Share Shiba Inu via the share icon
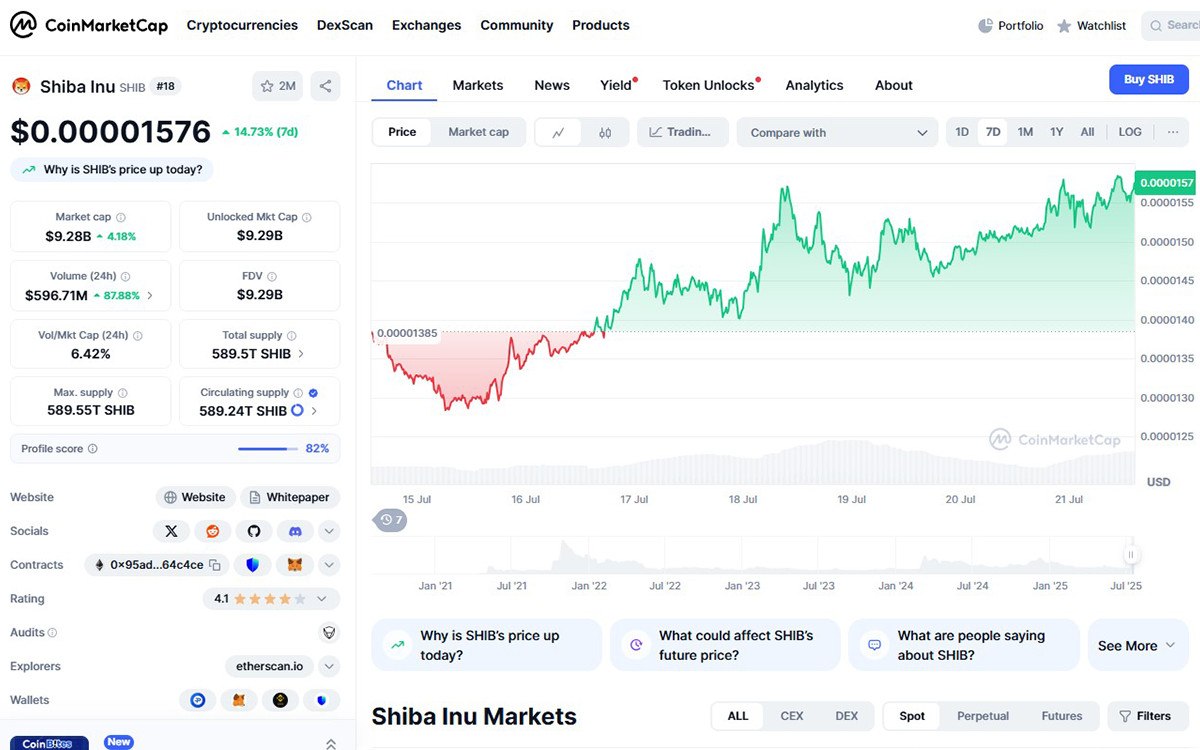 click(x=325, y=86)
